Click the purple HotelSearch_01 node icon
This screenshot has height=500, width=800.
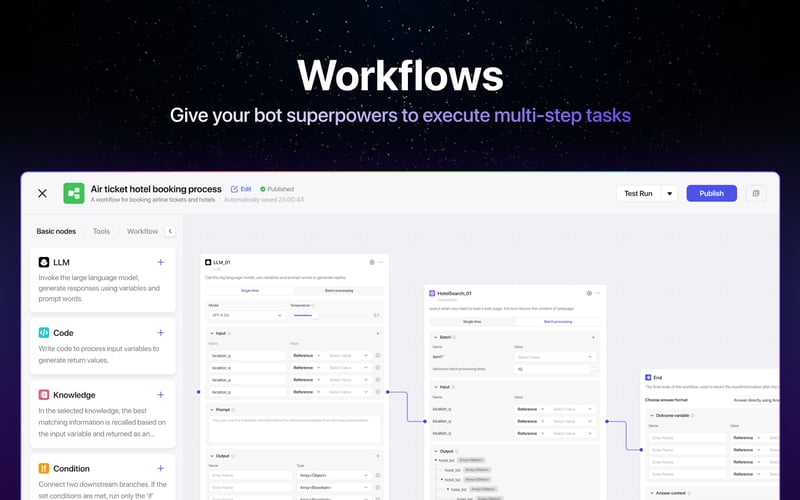[432, 293]
